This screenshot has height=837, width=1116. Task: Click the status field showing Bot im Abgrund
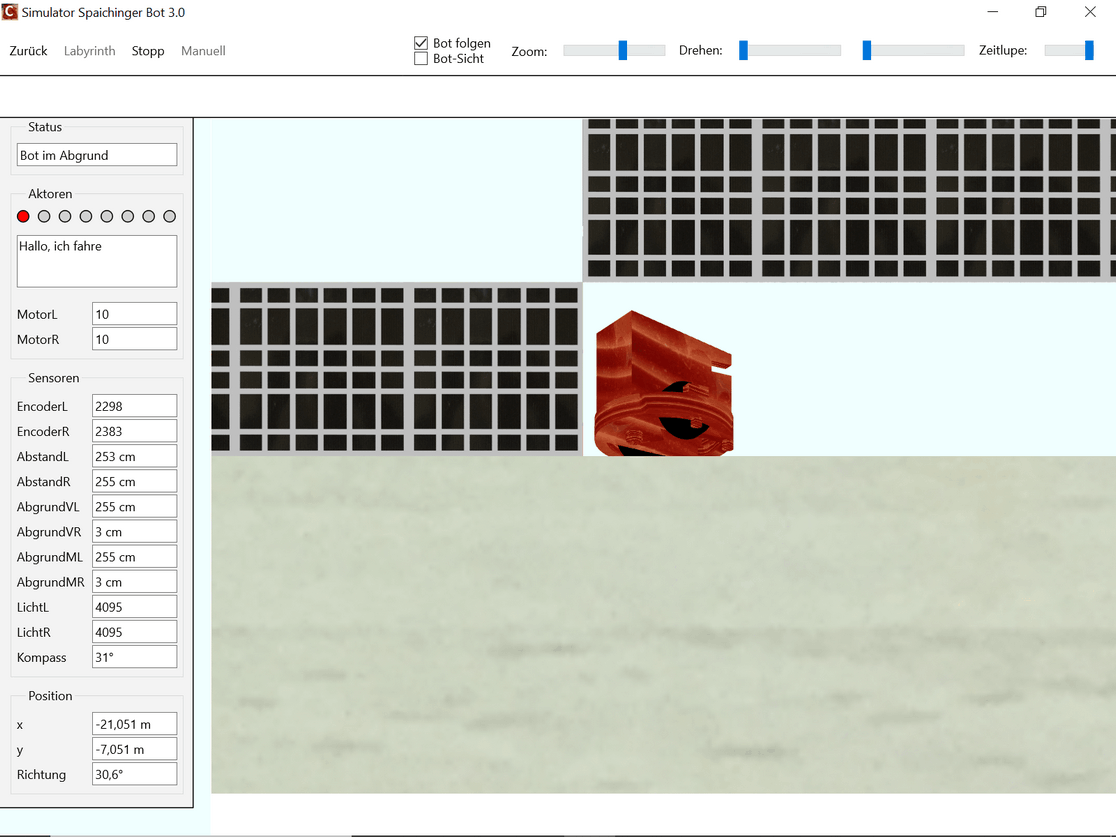tap(97, 155)
